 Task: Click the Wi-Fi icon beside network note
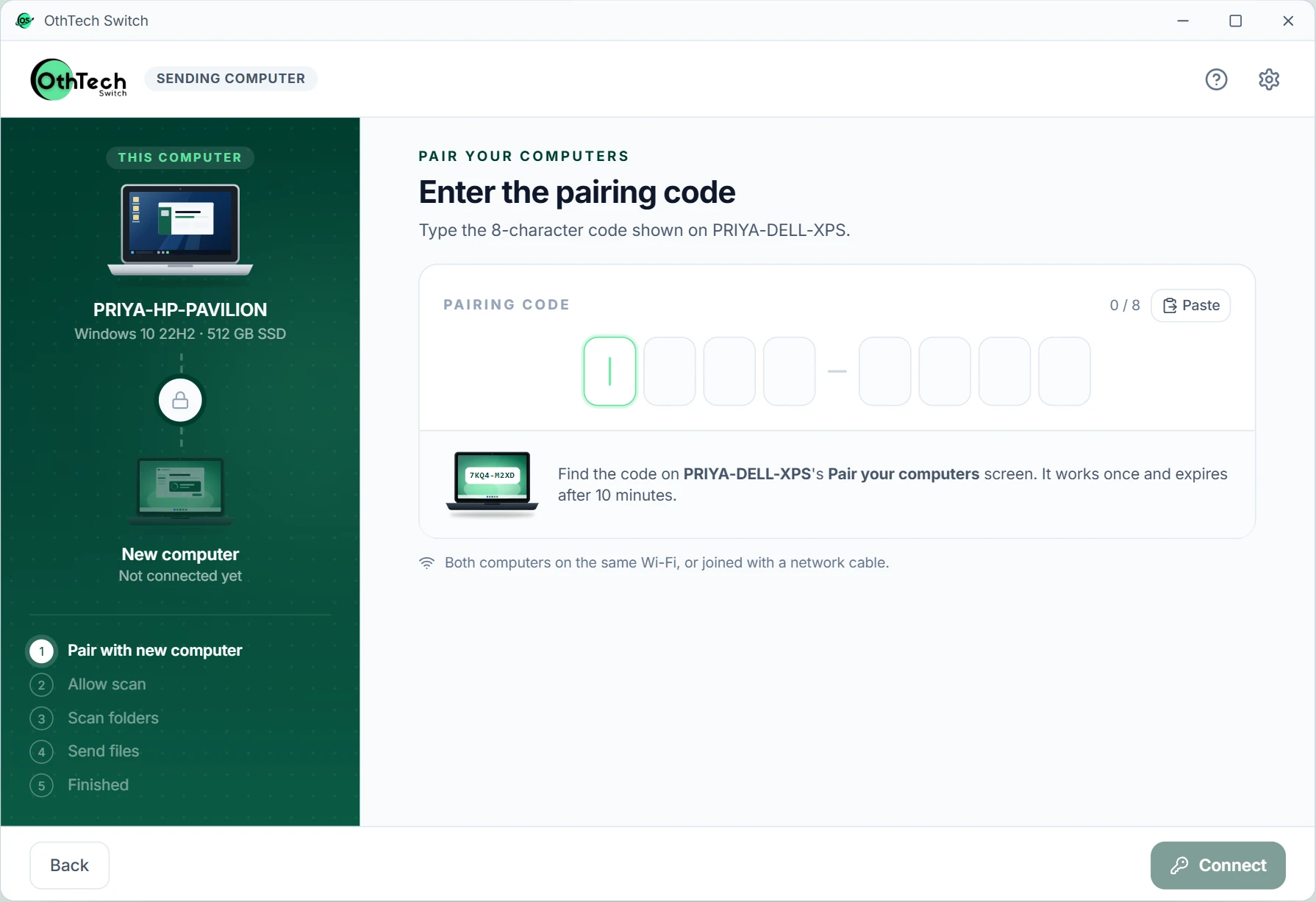pos(426,563)
